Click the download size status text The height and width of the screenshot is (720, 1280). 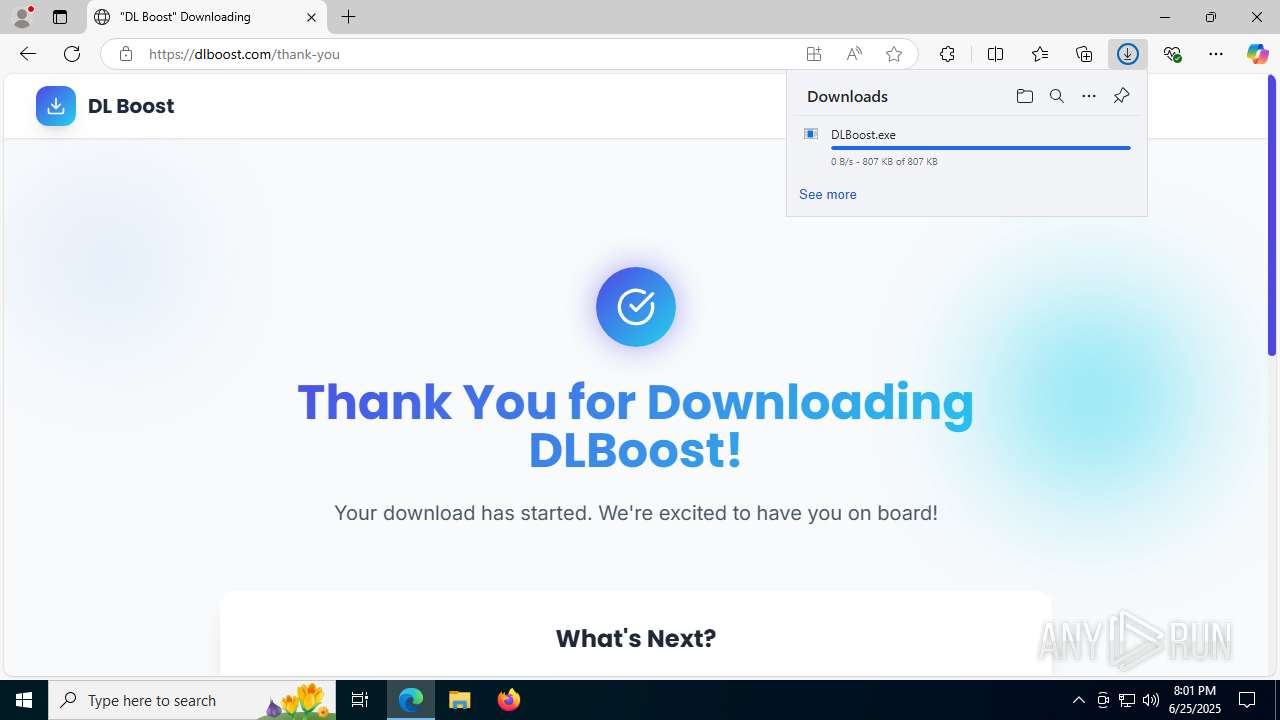[x=884, y=161]
